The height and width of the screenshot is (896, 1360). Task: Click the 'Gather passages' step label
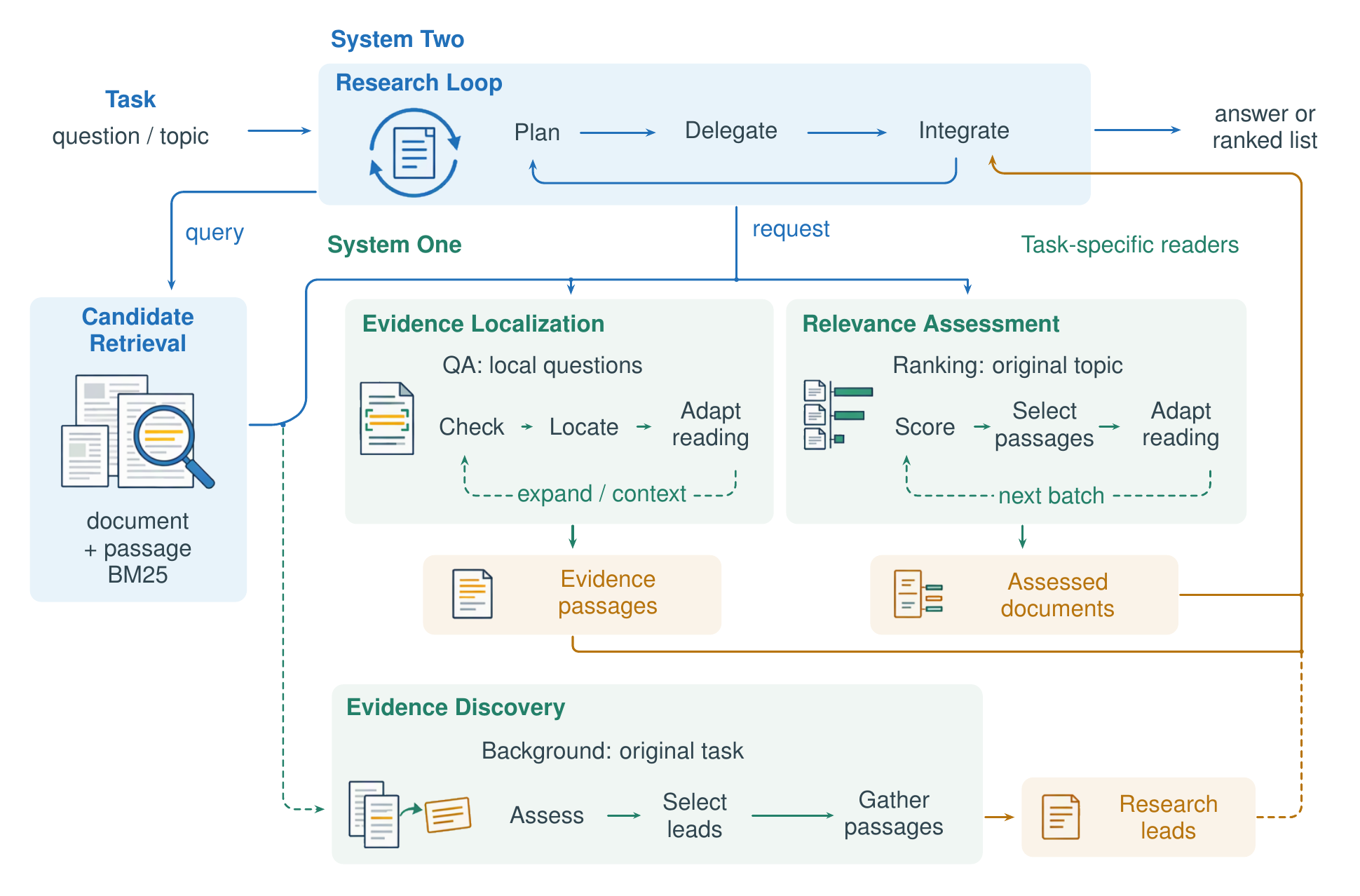[x=894, y=813]
